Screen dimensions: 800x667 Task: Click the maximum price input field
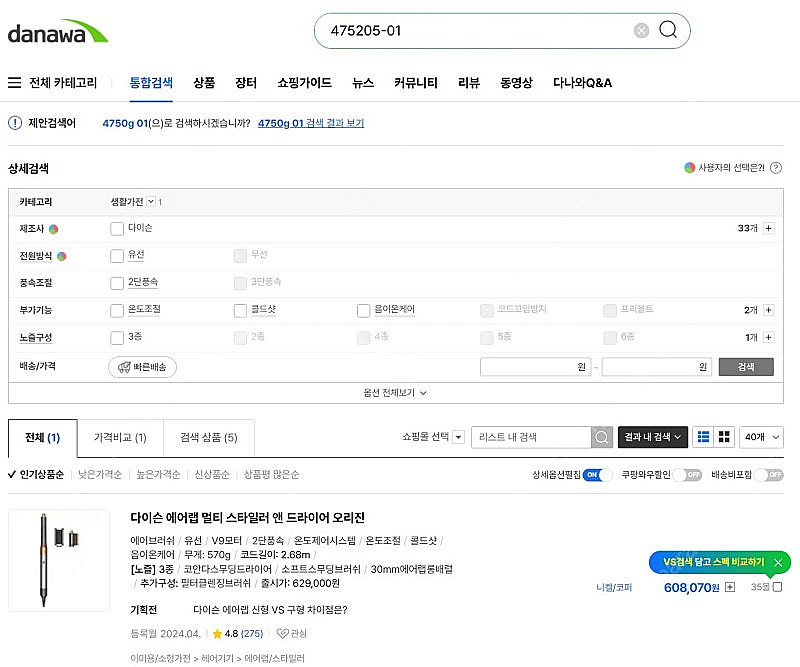pos(657,366)
